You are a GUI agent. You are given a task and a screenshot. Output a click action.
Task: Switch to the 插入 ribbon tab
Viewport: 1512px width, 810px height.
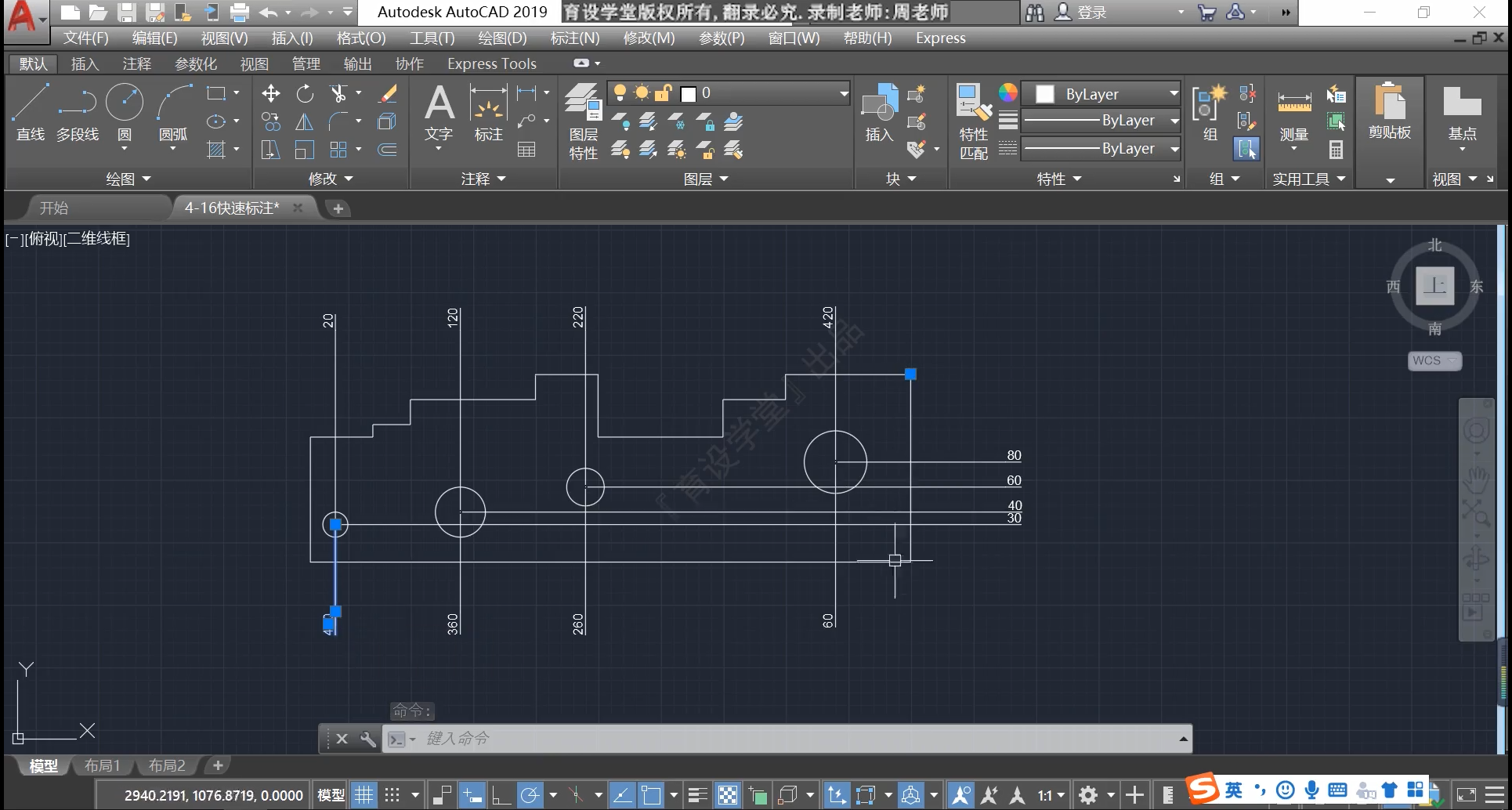click(85, 63)
